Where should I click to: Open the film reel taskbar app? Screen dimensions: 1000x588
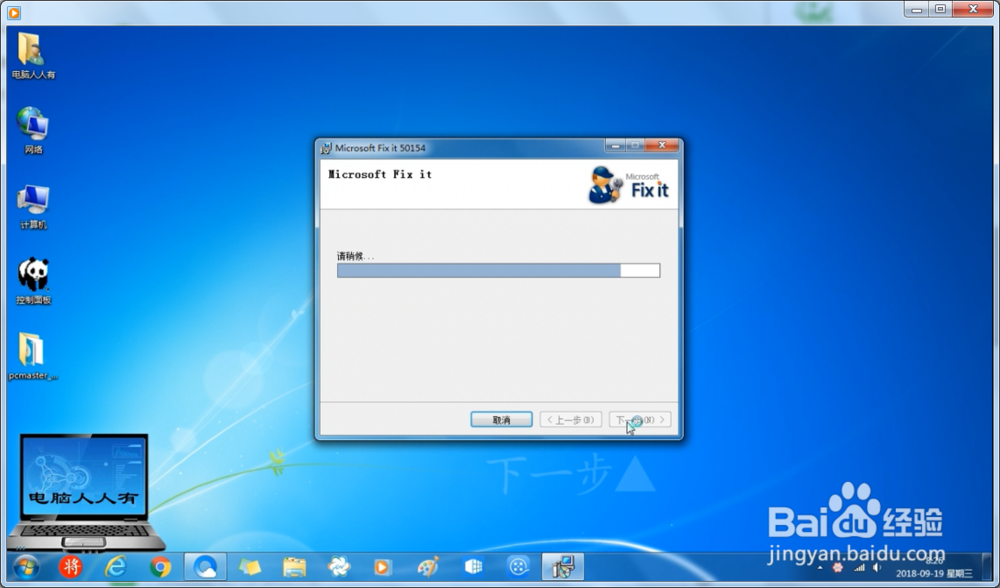tap(518, 566)
